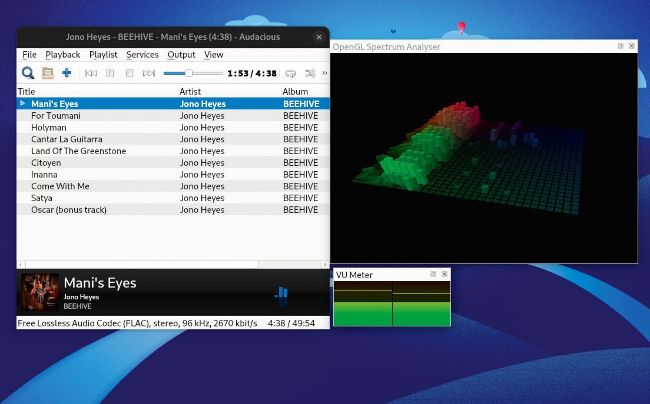Open the Services menu
Screen dimensions: 650x404
click(142, 55)
